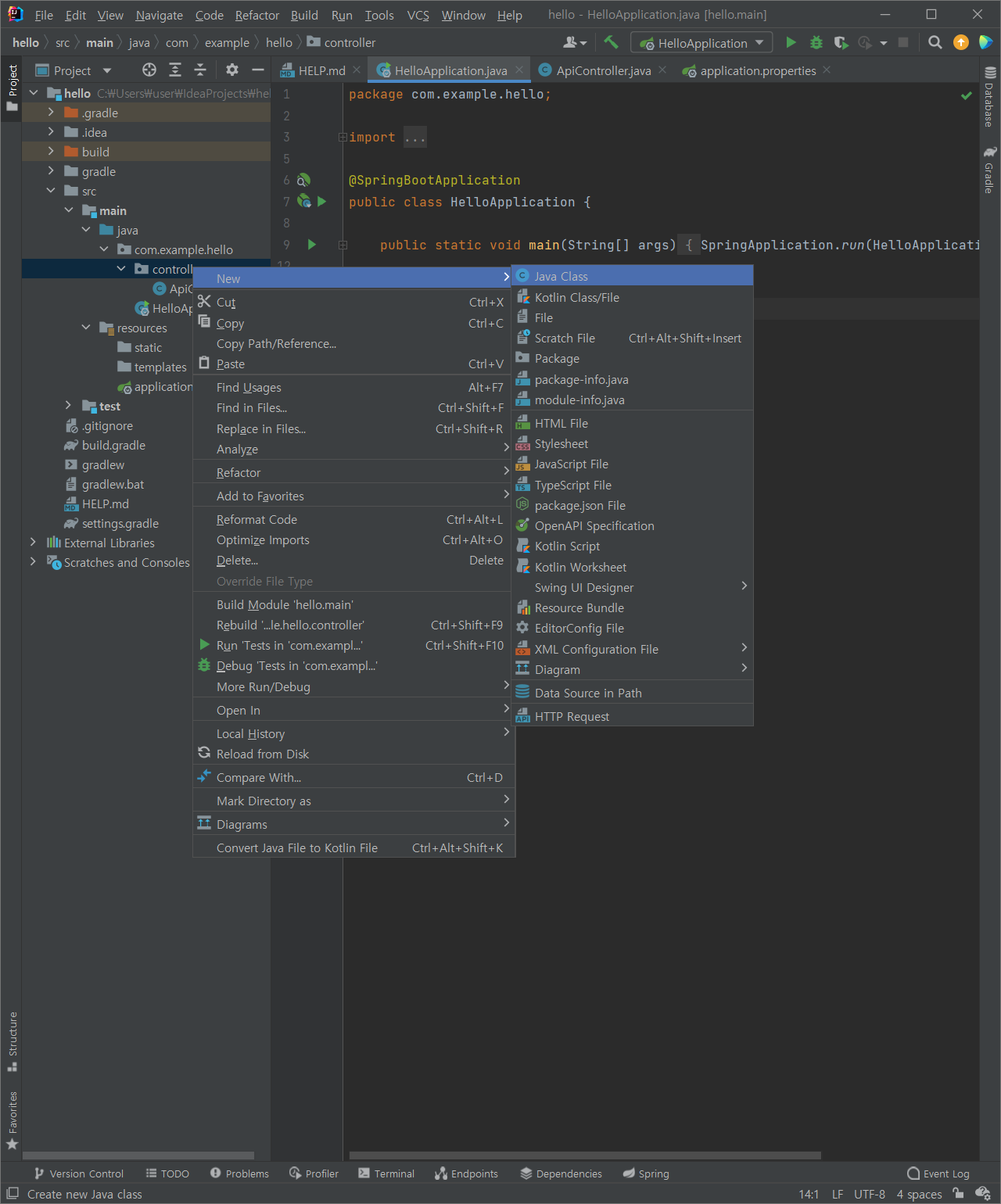Expand External Libraries node
This screenshot has width=1001, height=1204.
coord(33,543)
